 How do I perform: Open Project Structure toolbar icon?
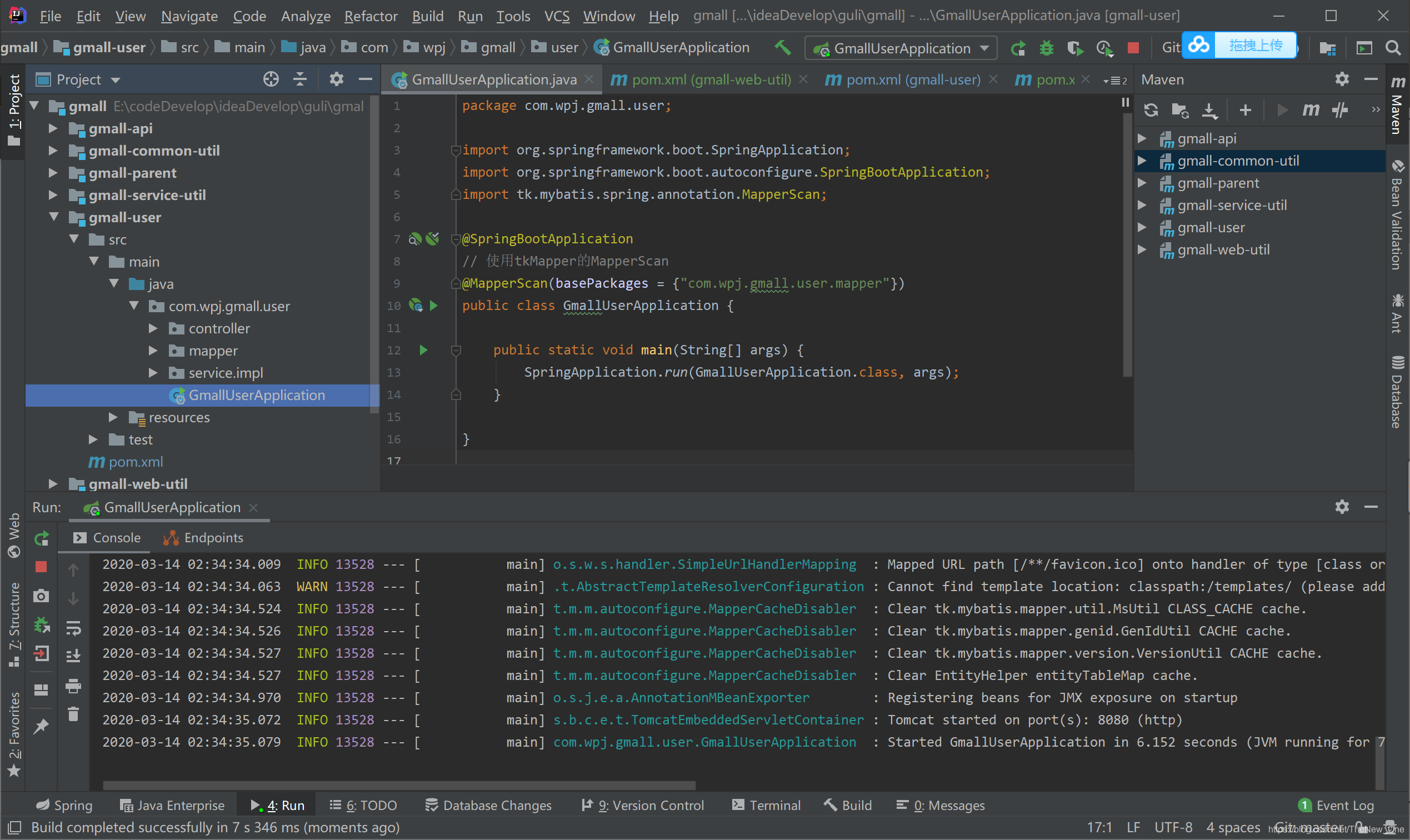click(x=1327, y=48)
